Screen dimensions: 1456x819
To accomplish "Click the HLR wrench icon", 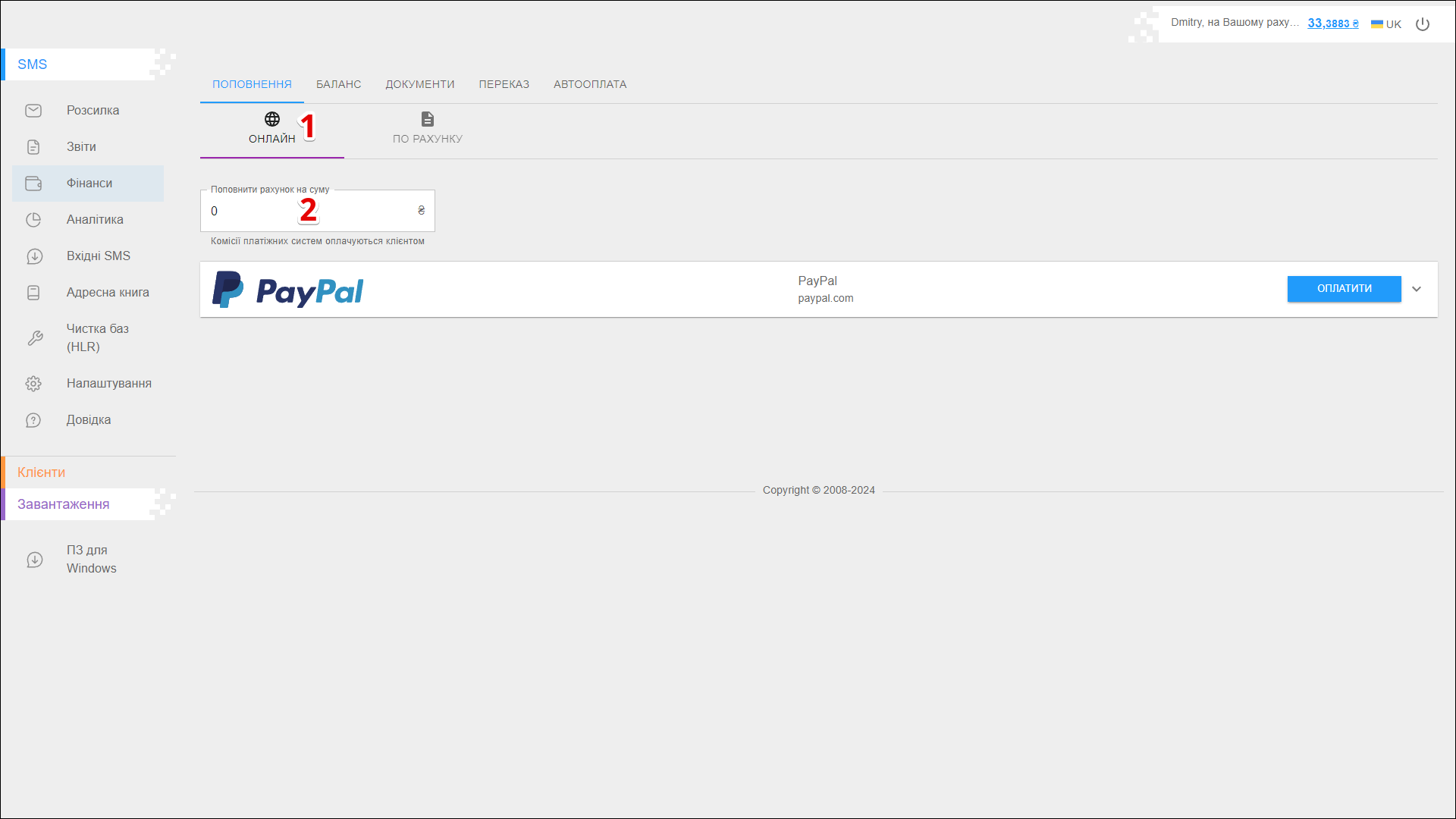I will [35, 338].
